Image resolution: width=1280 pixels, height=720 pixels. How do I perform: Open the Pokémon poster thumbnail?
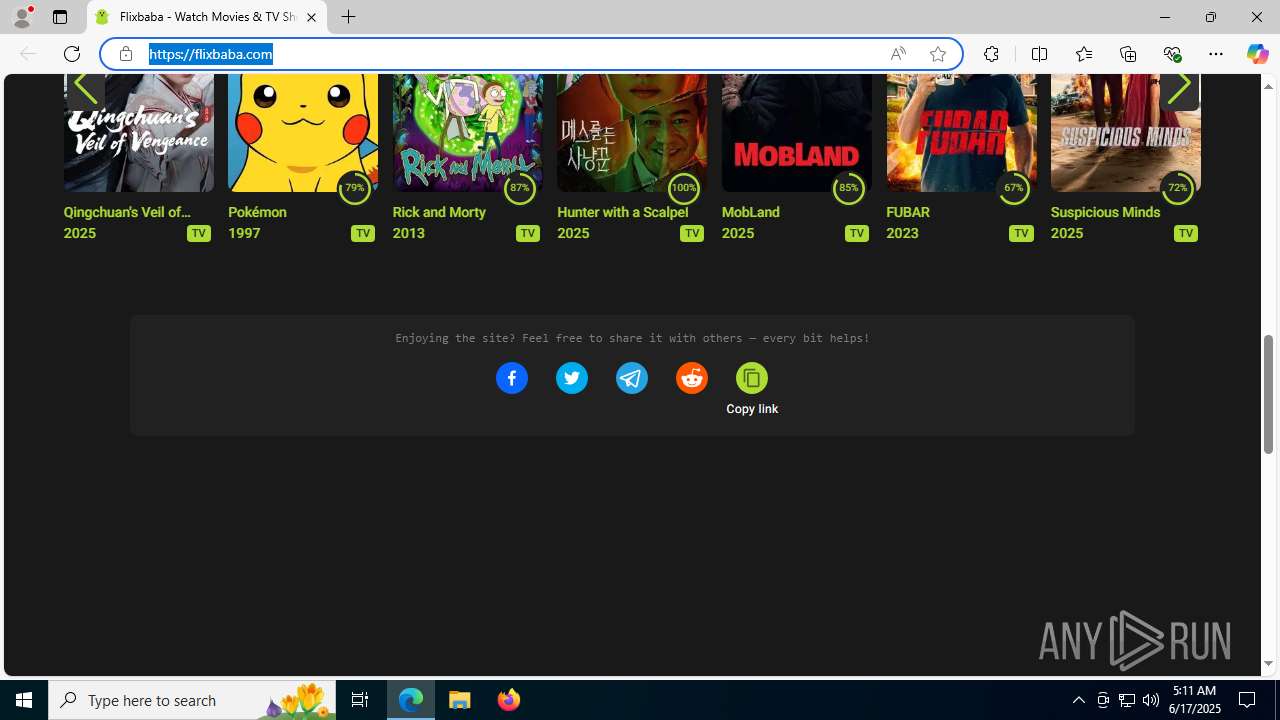[303, 132]
